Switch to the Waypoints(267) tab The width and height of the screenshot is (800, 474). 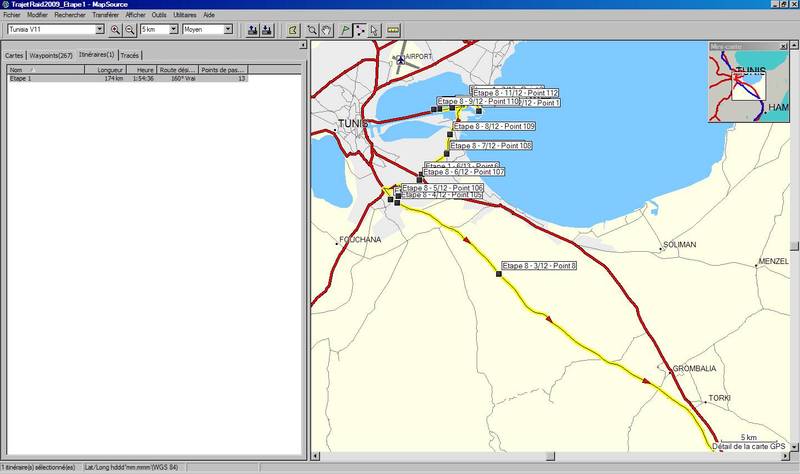pos(51,55)
